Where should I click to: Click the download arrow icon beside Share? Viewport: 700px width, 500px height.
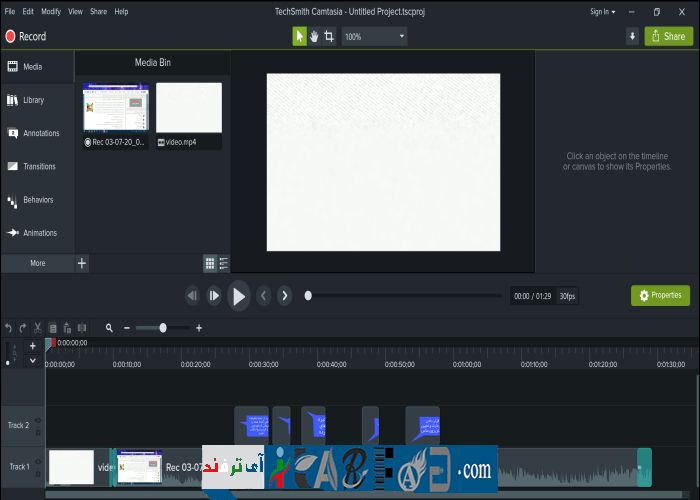click(x=632, y=36)
